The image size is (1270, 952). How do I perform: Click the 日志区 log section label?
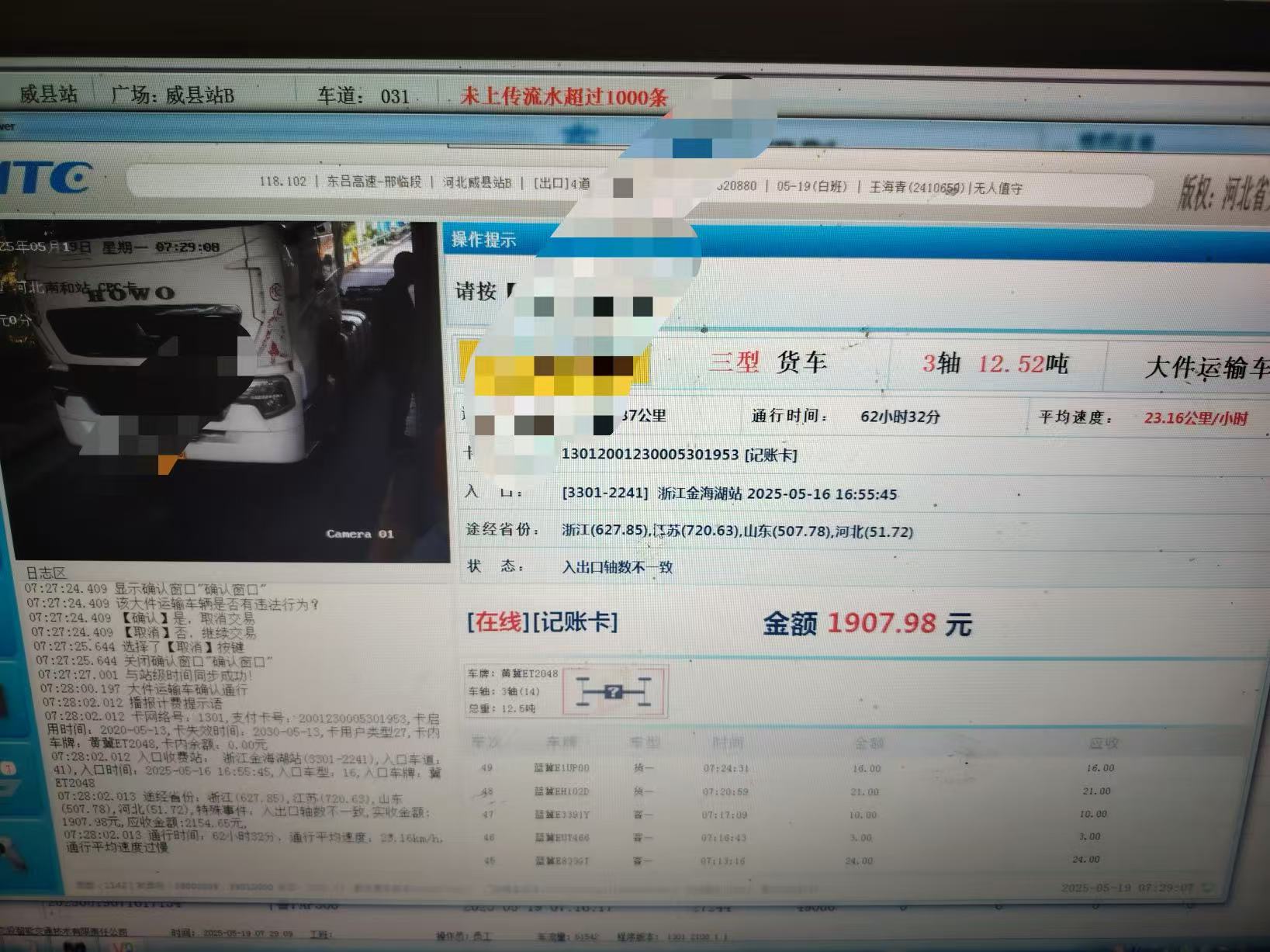click(x=46, y=573)
